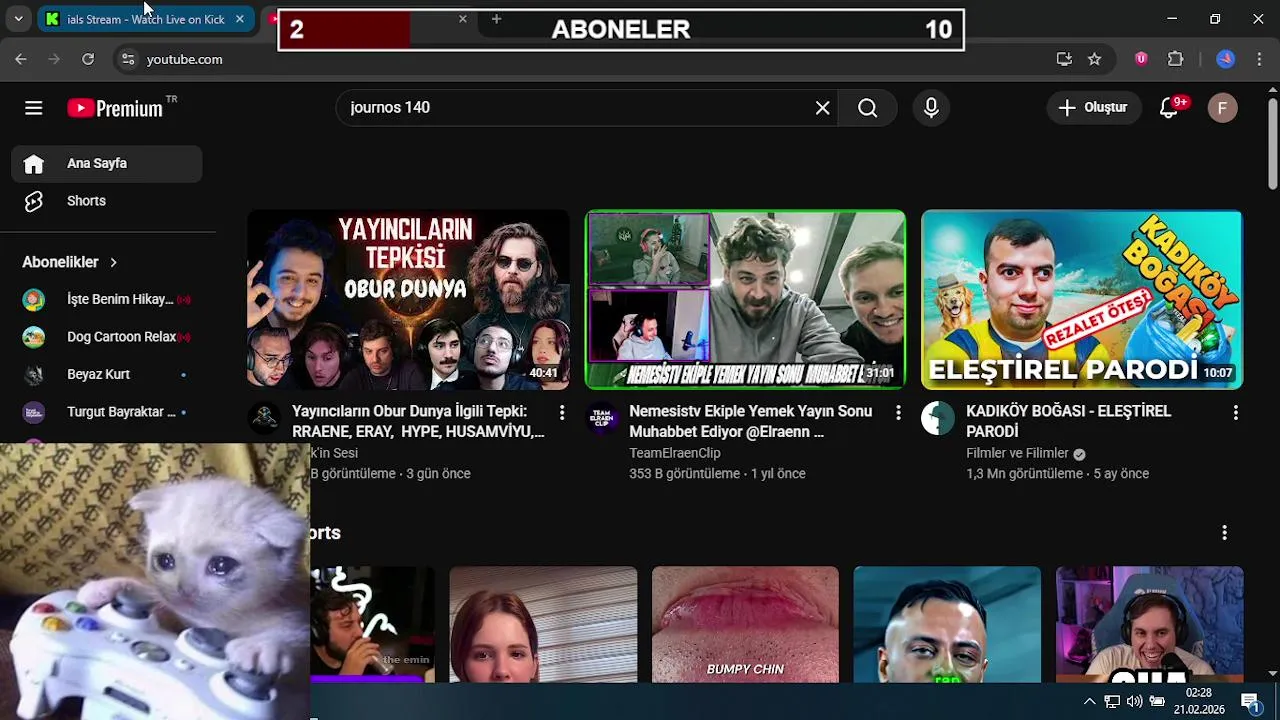Open the Filmler ve Filimler channel link
Viewport: 1280px width, 720px height.
point(1017,453)
